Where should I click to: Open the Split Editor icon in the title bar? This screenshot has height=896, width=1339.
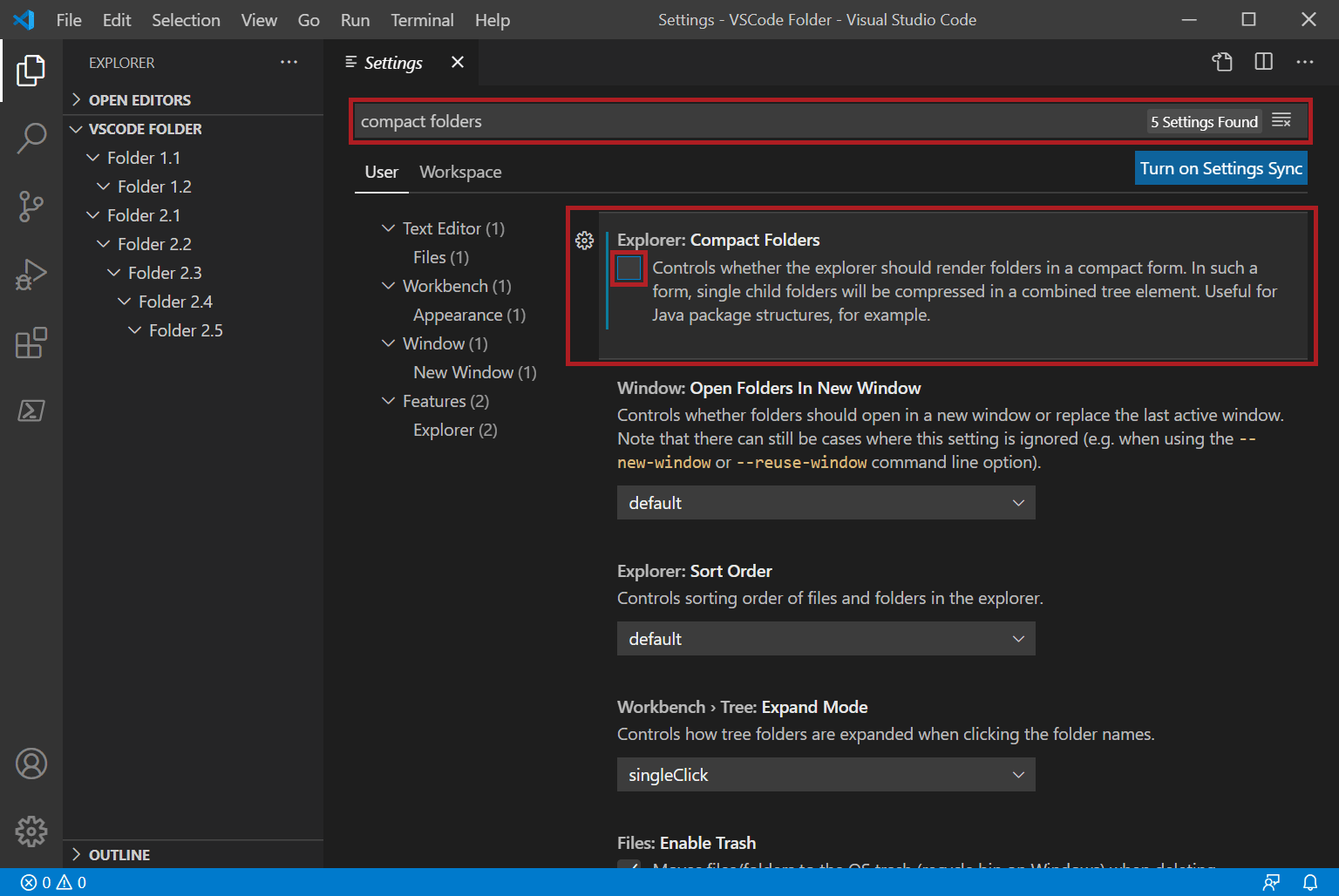tap(1262, 62)
